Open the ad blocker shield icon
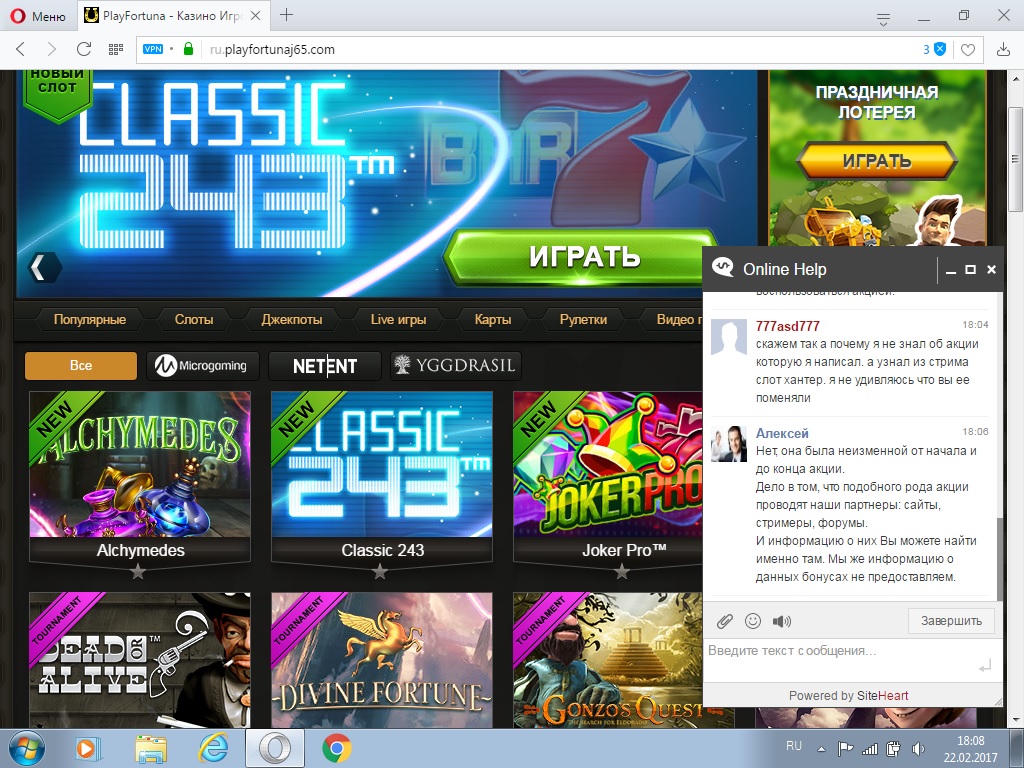The image size is (1024, 768). 940,49
